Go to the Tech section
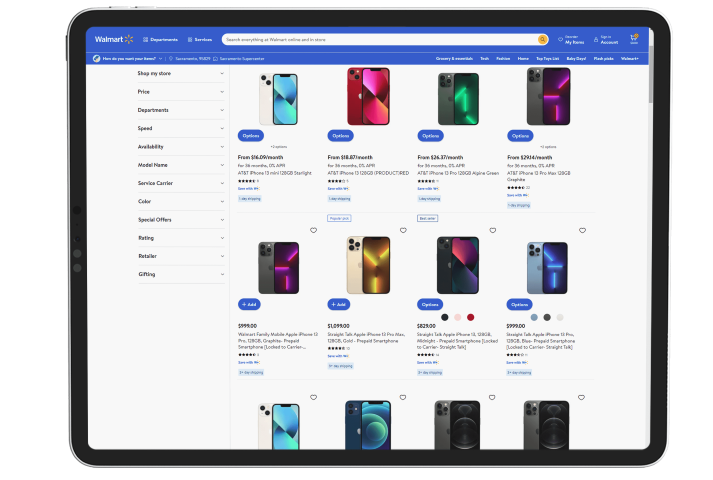This screenshot has width=713, height=480. 484,59
